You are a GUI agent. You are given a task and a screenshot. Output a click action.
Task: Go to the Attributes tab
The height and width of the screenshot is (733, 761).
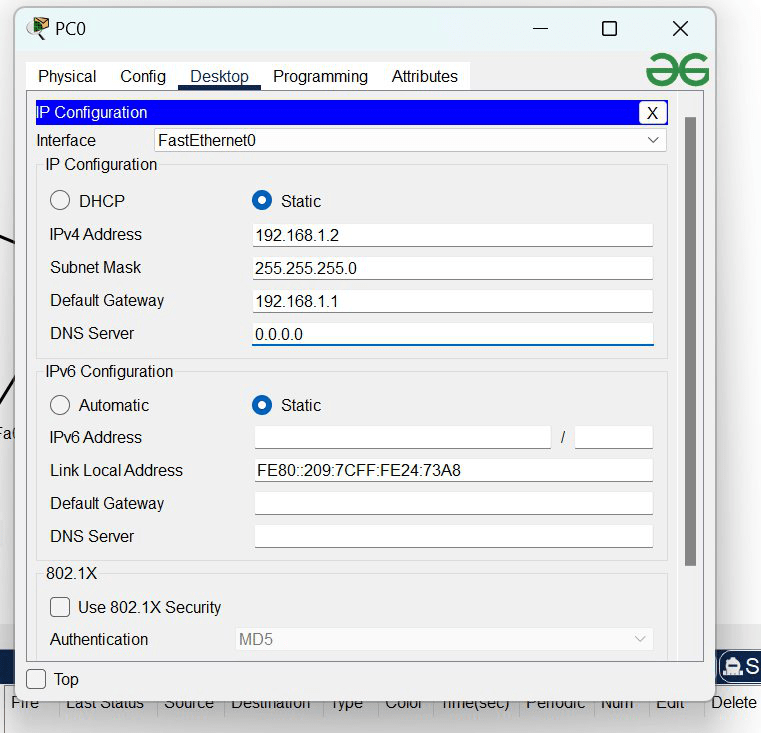425,76
